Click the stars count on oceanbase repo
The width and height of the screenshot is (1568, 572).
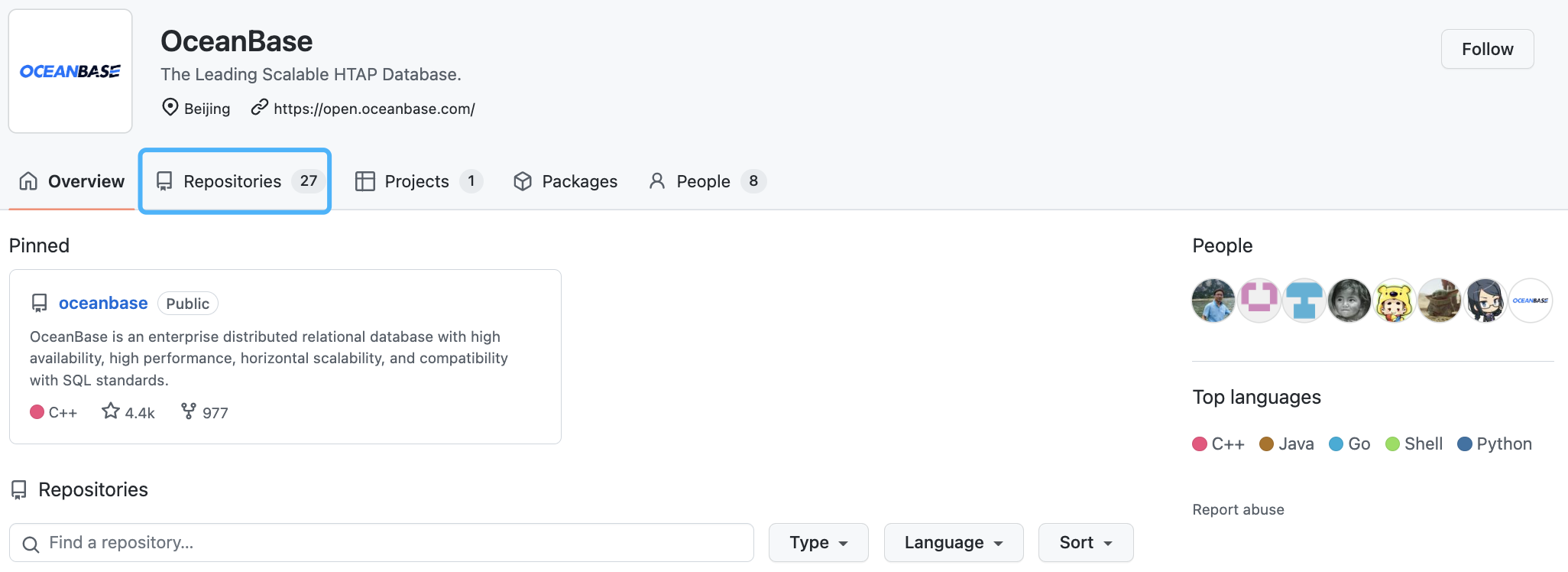[x=128, y=412]
